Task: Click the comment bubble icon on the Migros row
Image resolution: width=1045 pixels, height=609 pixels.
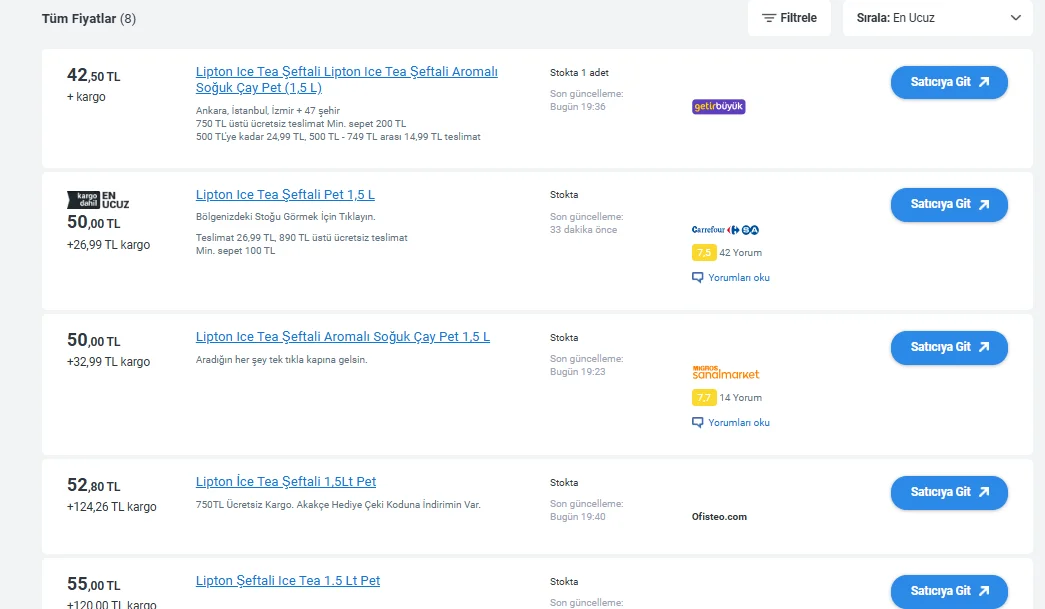Action: point(698,422)
